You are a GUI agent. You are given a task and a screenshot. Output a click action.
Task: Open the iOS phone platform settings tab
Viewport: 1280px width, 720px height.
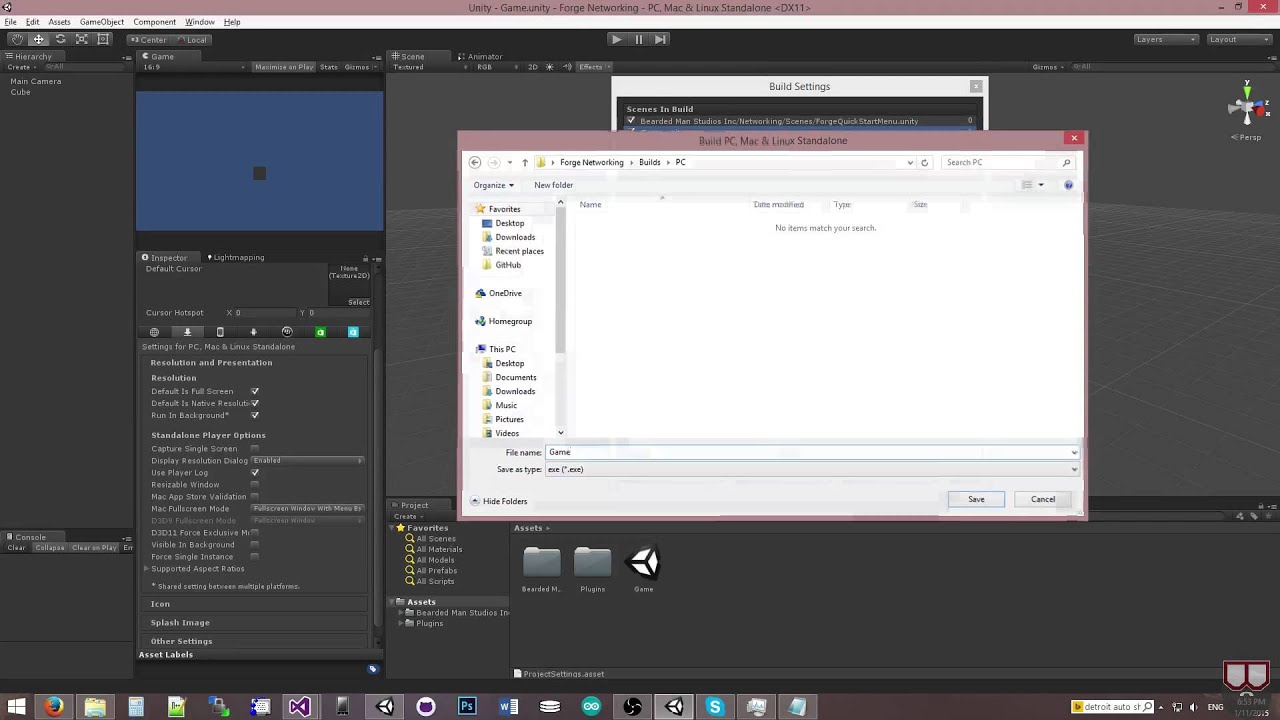click(220, 332)
